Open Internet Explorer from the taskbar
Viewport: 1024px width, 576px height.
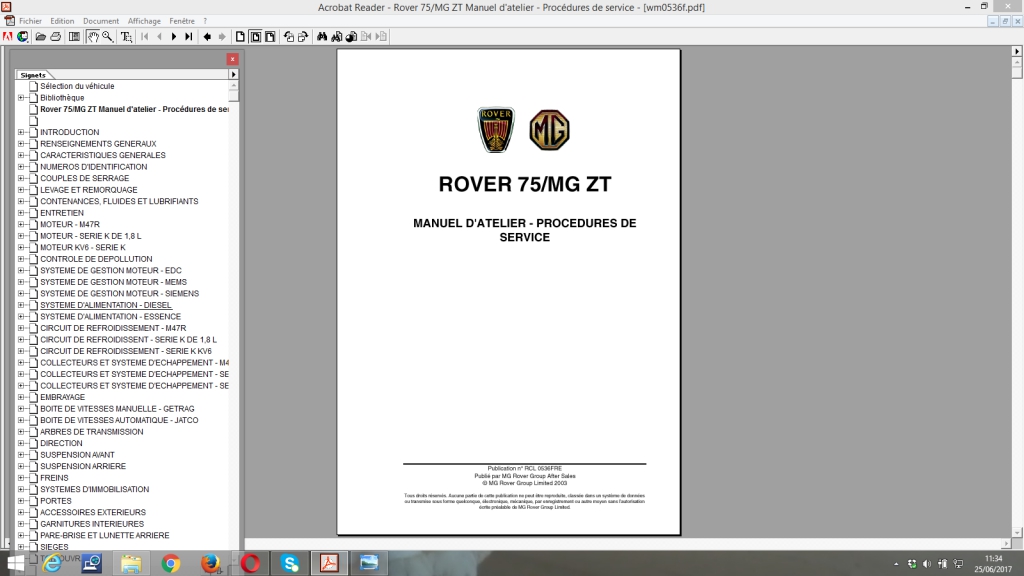click(x=52, y=563)
